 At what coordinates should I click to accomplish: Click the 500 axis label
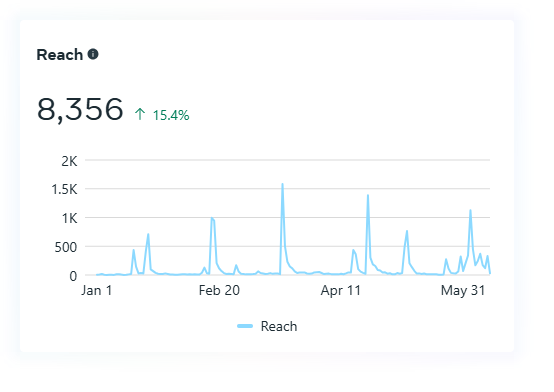[66, 247]
